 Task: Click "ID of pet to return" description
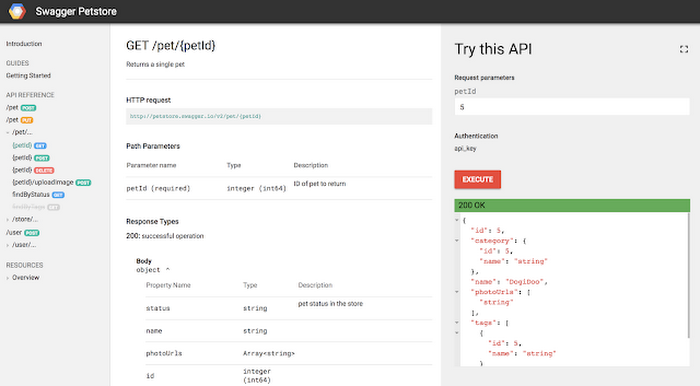coord(320,183)
